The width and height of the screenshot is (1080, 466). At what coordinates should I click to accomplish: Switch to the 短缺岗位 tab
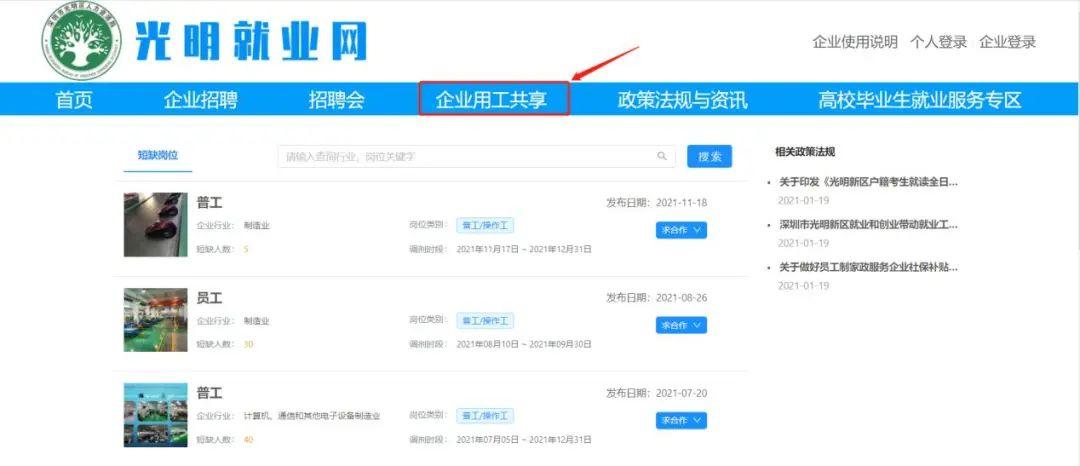[x=157, y=155]
